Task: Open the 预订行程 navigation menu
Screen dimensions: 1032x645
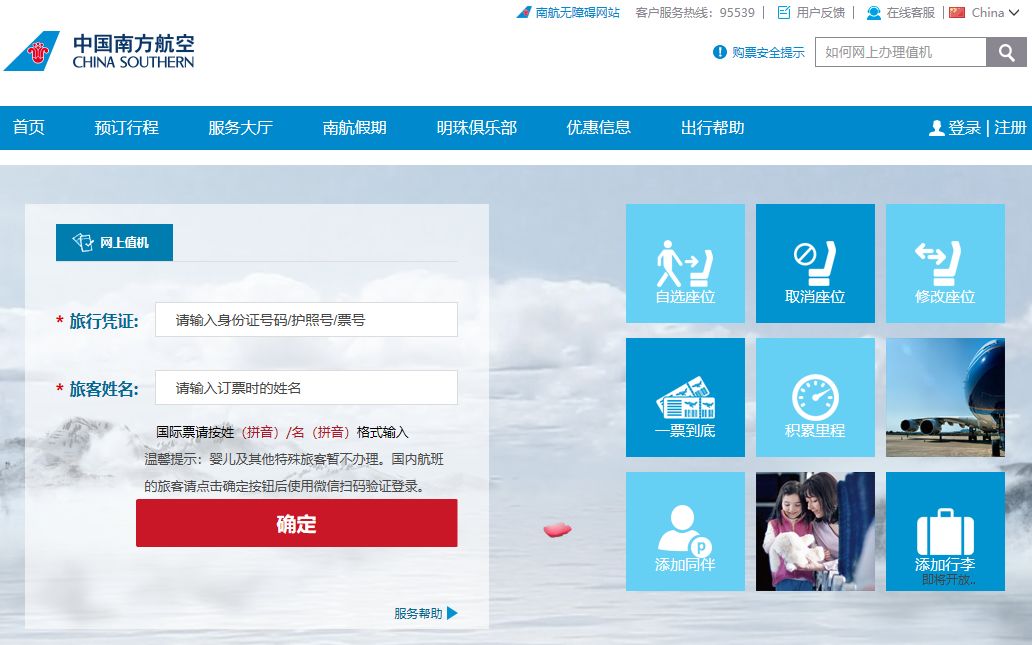Action: pyautogui.click(x=127, y=128)
